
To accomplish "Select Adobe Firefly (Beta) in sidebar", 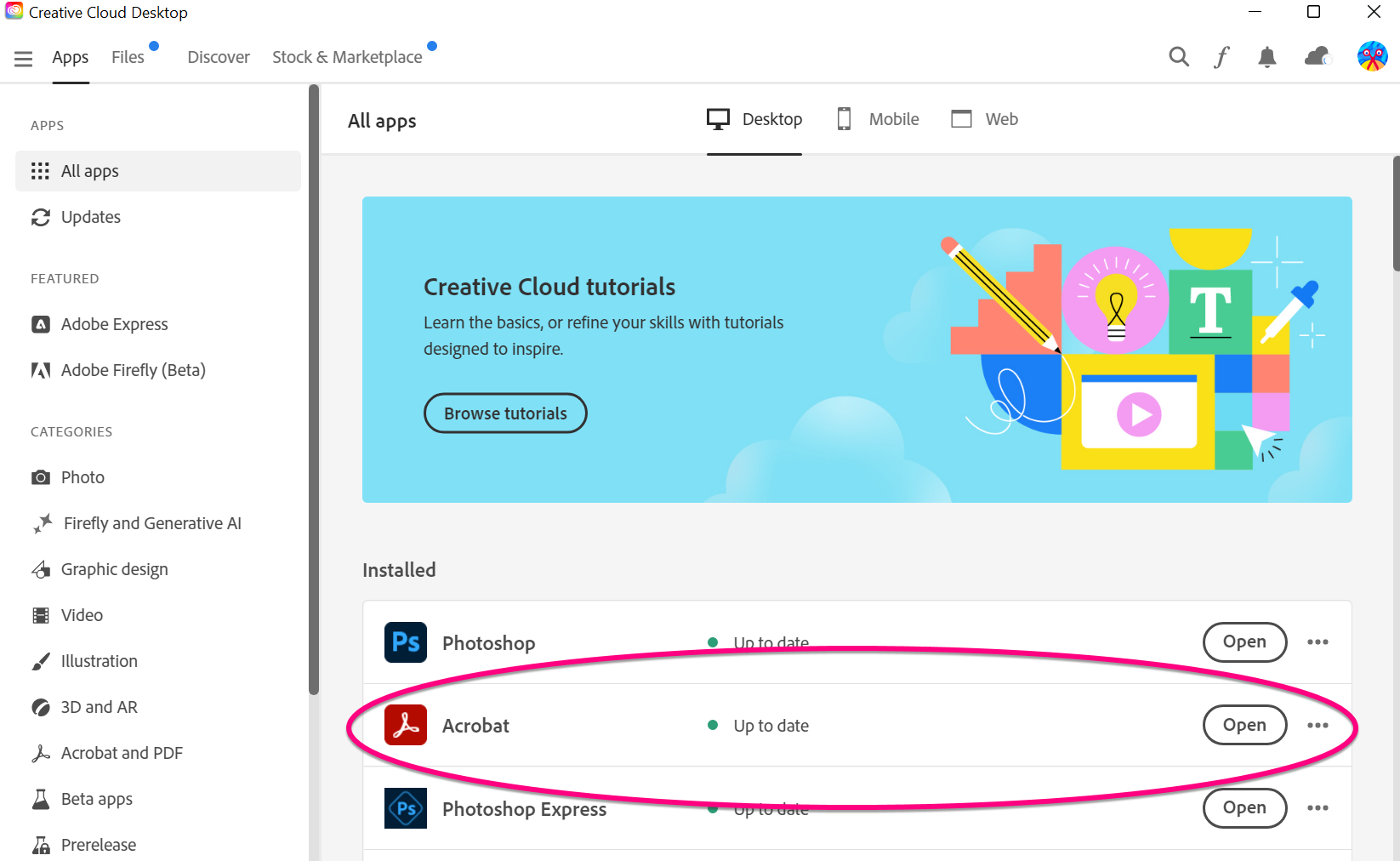I will click(133, 370).
